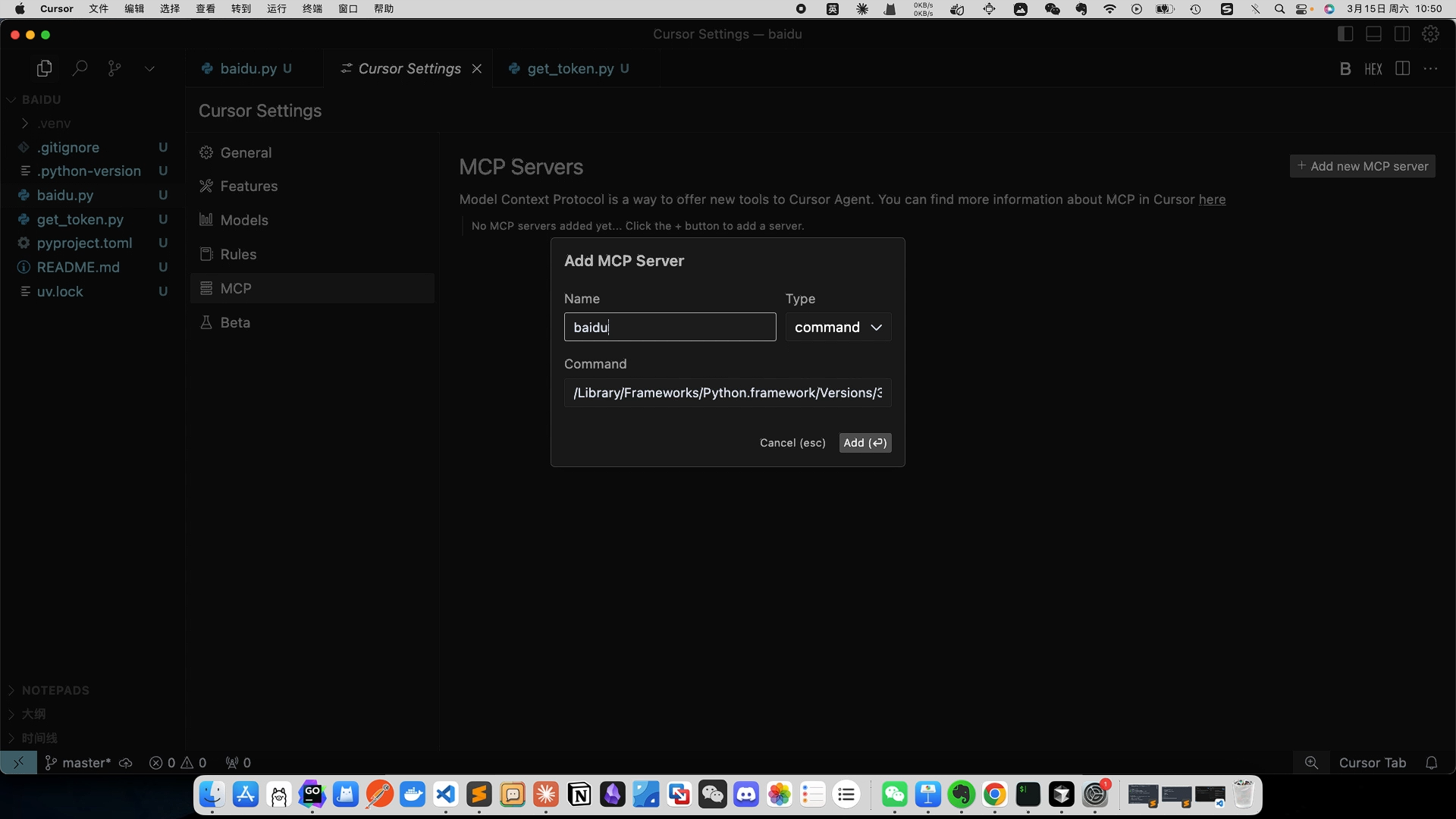Viewport: 1456px width, 819px height.
Task: Open the 终端 menu
Action: coord(312,9)
